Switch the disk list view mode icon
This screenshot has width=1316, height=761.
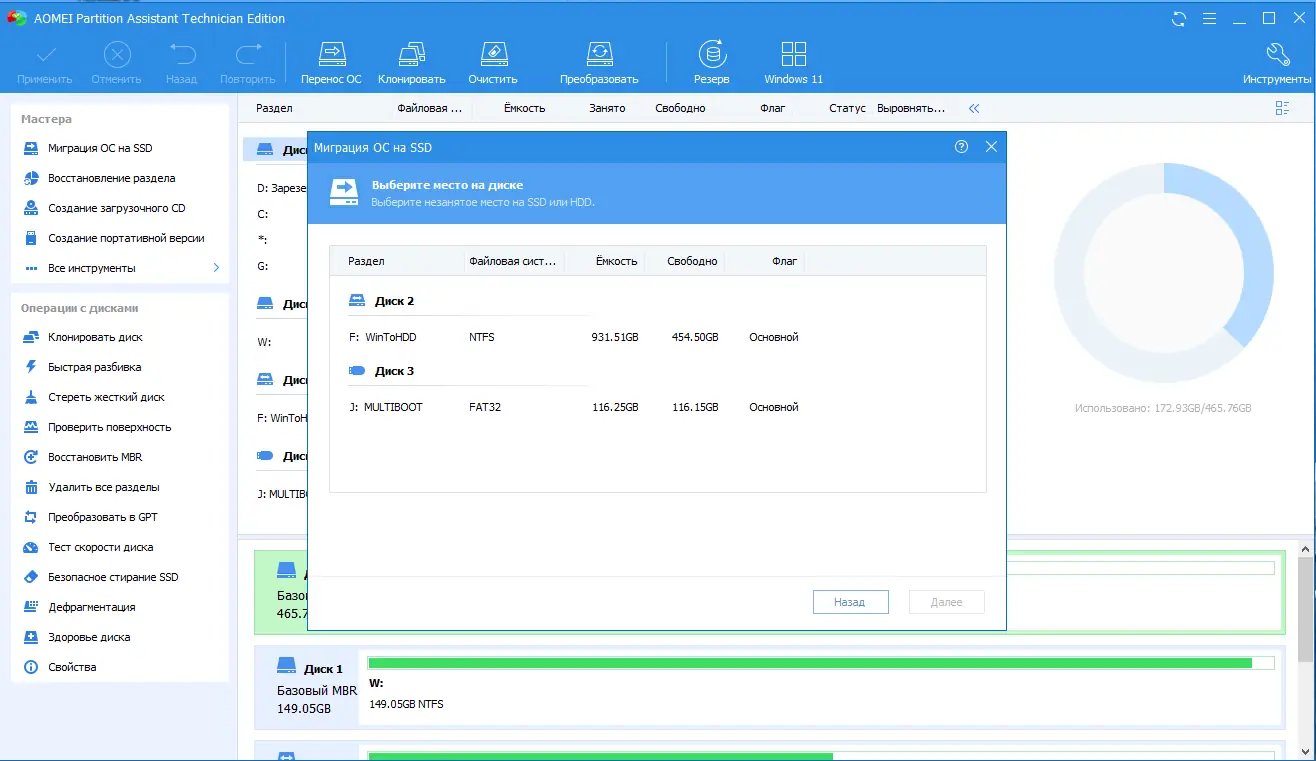coord(1283,108)
